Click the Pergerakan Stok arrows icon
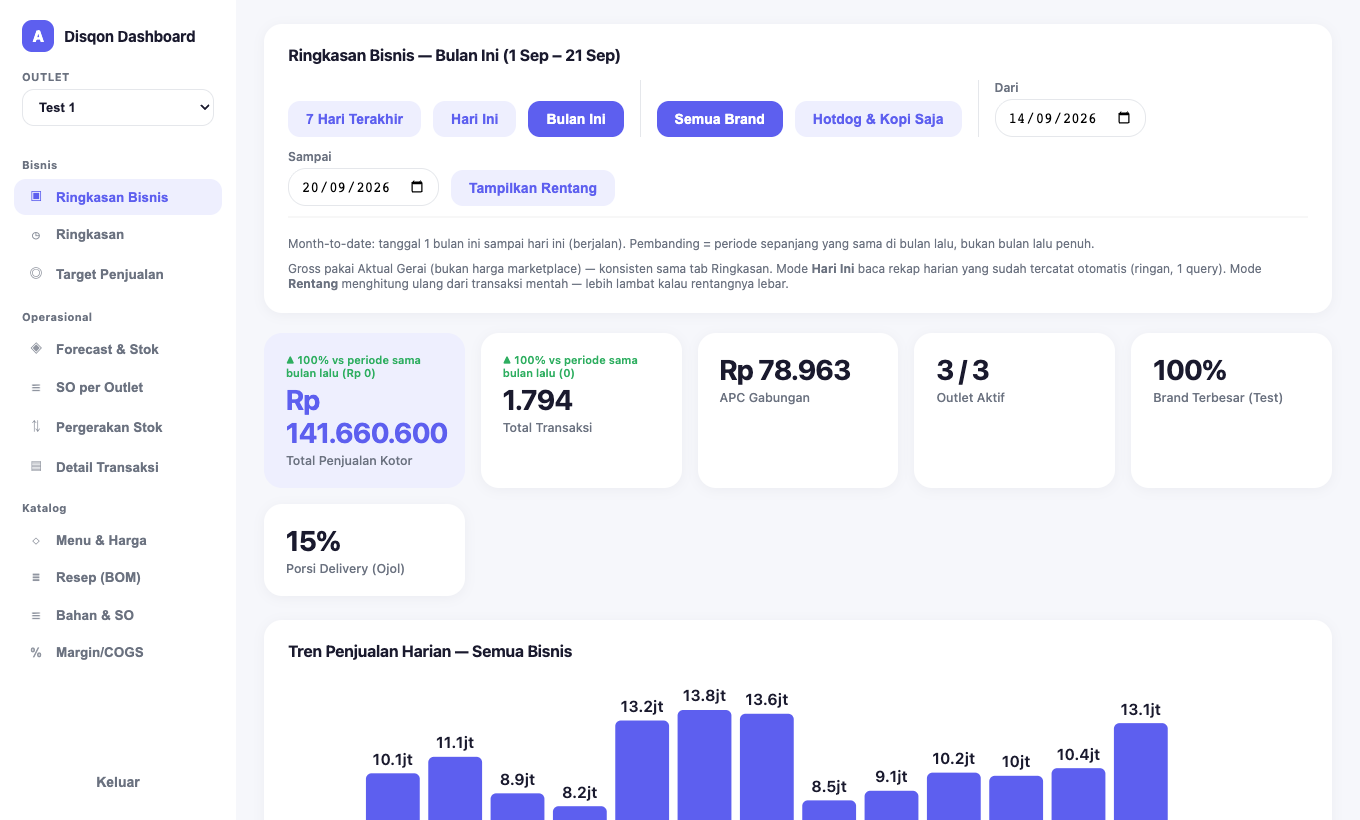Viewport: 1360px width, 820px height. tap(36, 426)
